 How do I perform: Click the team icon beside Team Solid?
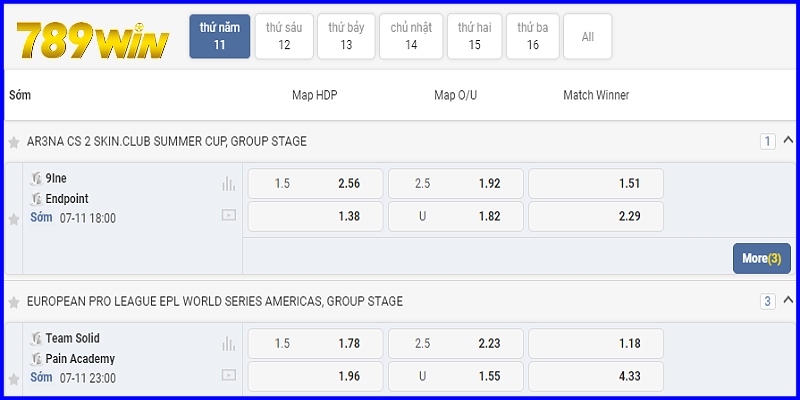(37, 339)
